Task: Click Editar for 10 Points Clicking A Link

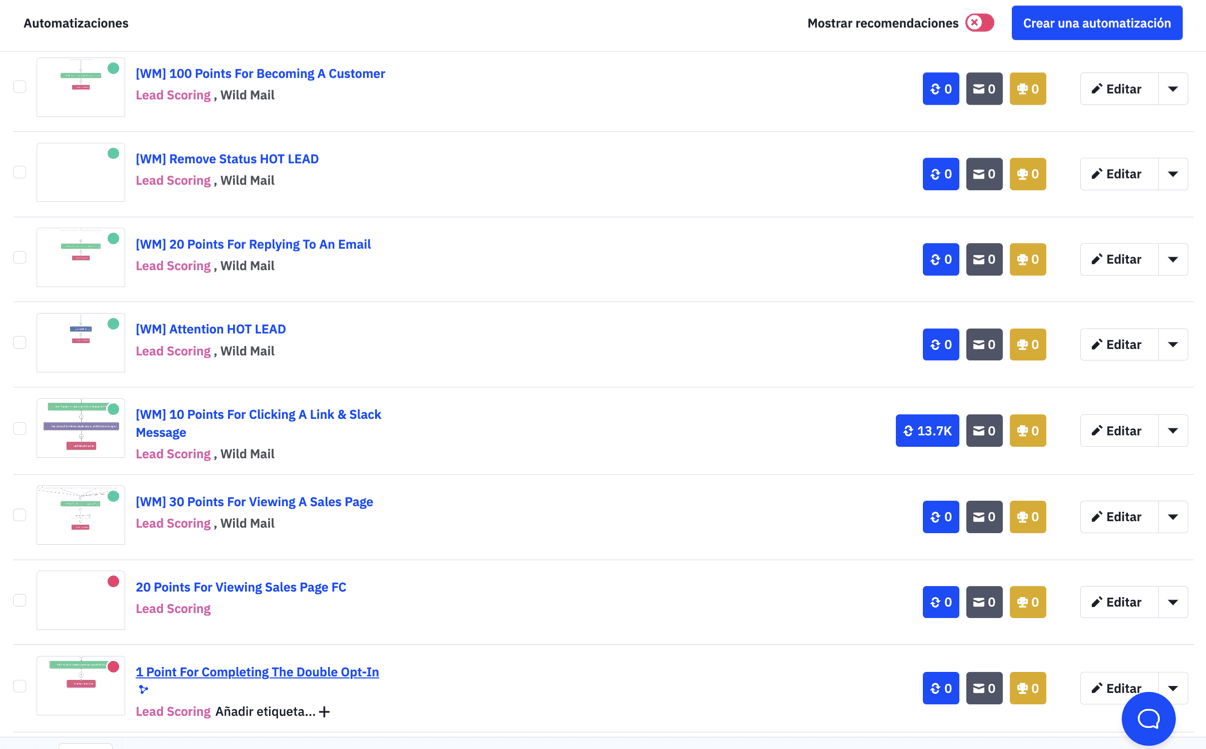Action: [1119, 431]
